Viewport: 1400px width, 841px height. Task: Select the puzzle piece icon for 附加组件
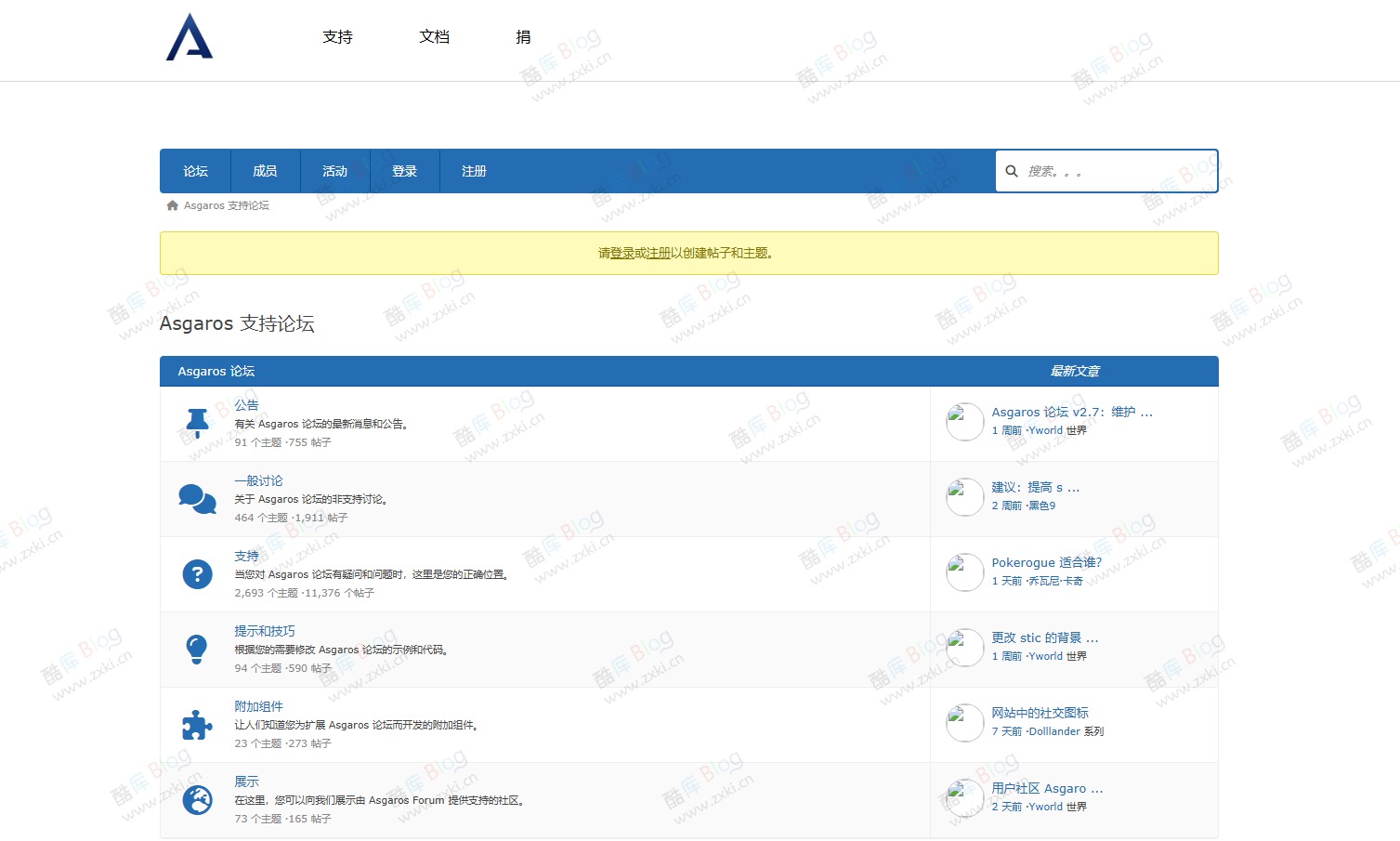tap(196, 724)
